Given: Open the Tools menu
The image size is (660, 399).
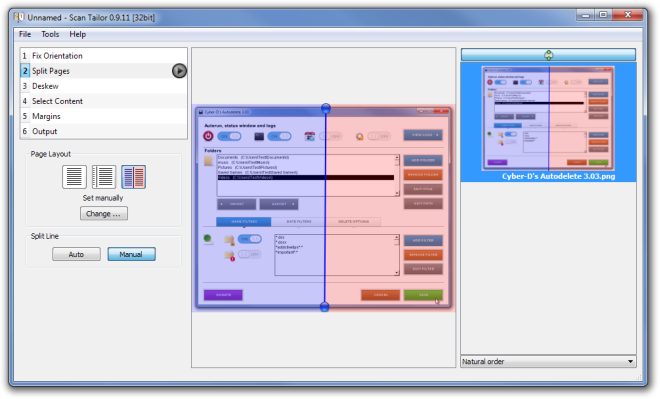Looking at the screenshot, I should (50, 34).
